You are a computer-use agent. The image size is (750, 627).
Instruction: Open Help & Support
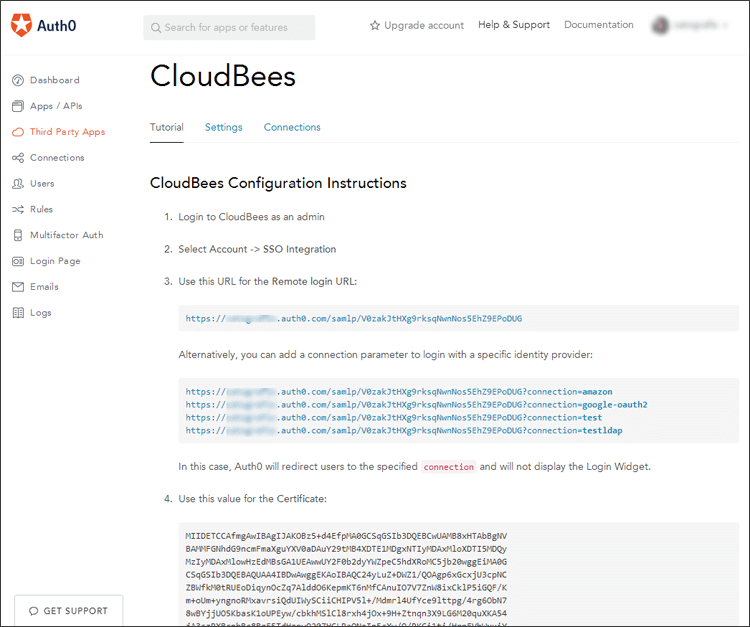[x=514, y=25]
